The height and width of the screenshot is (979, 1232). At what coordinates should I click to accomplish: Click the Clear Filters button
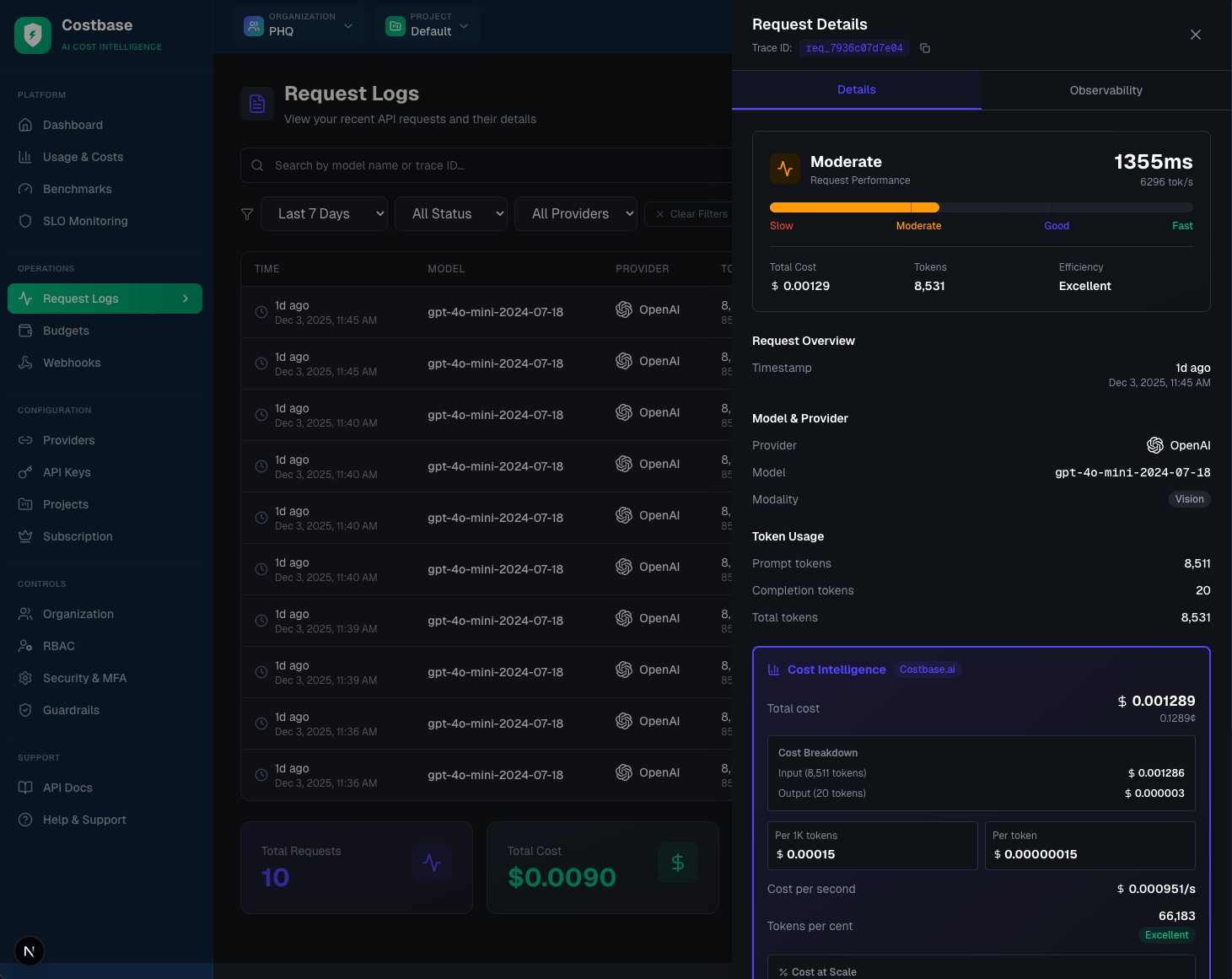691,214
